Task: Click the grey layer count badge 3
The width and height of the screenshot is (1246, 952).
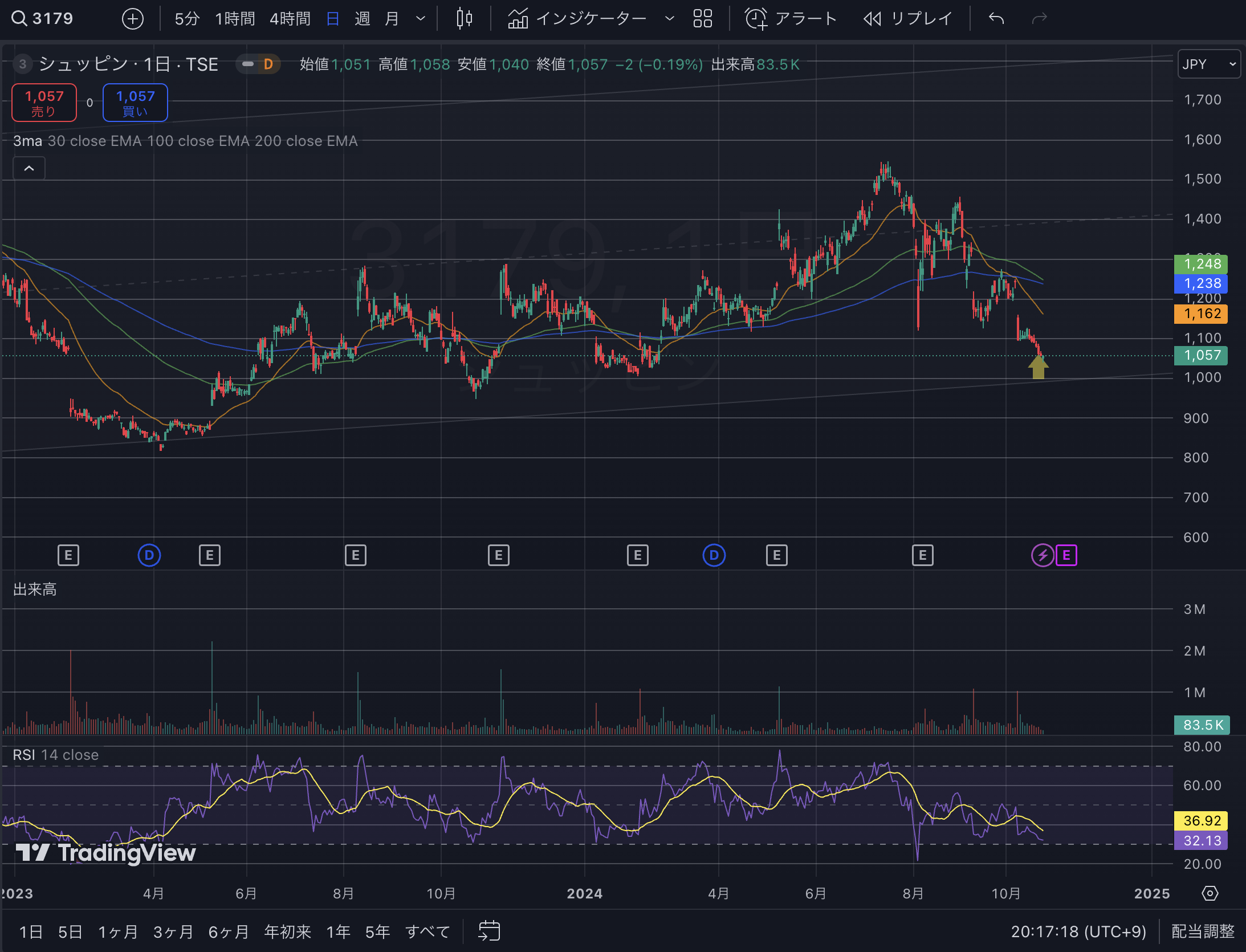Action: (x=22, y=64)
